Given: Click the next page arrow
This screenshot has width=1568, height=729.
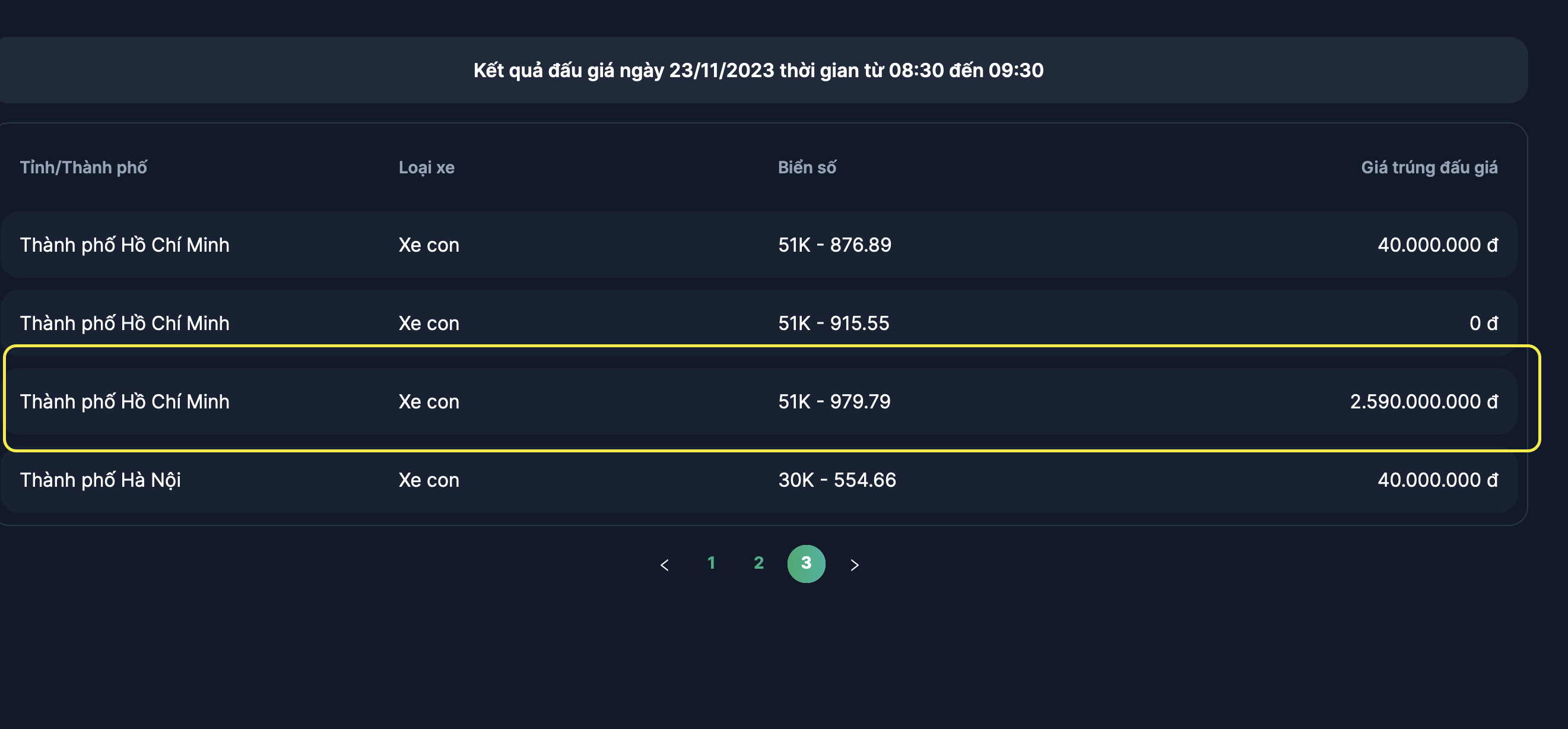Looking at the screenshot, I should pos(854,565).
